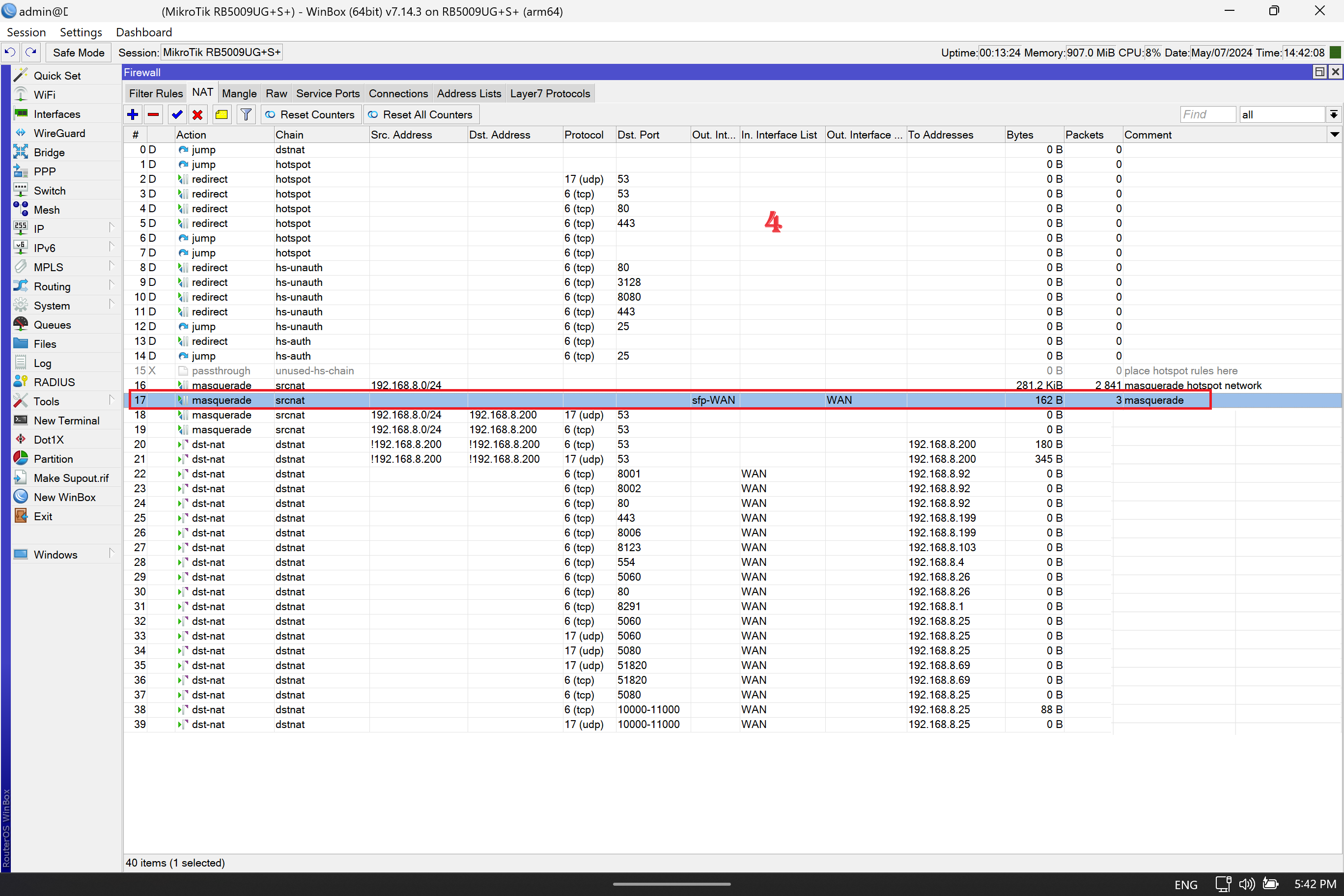The image size is (1344, 896).
Task: Open Dot1X menu
Action: pos(49,440)
